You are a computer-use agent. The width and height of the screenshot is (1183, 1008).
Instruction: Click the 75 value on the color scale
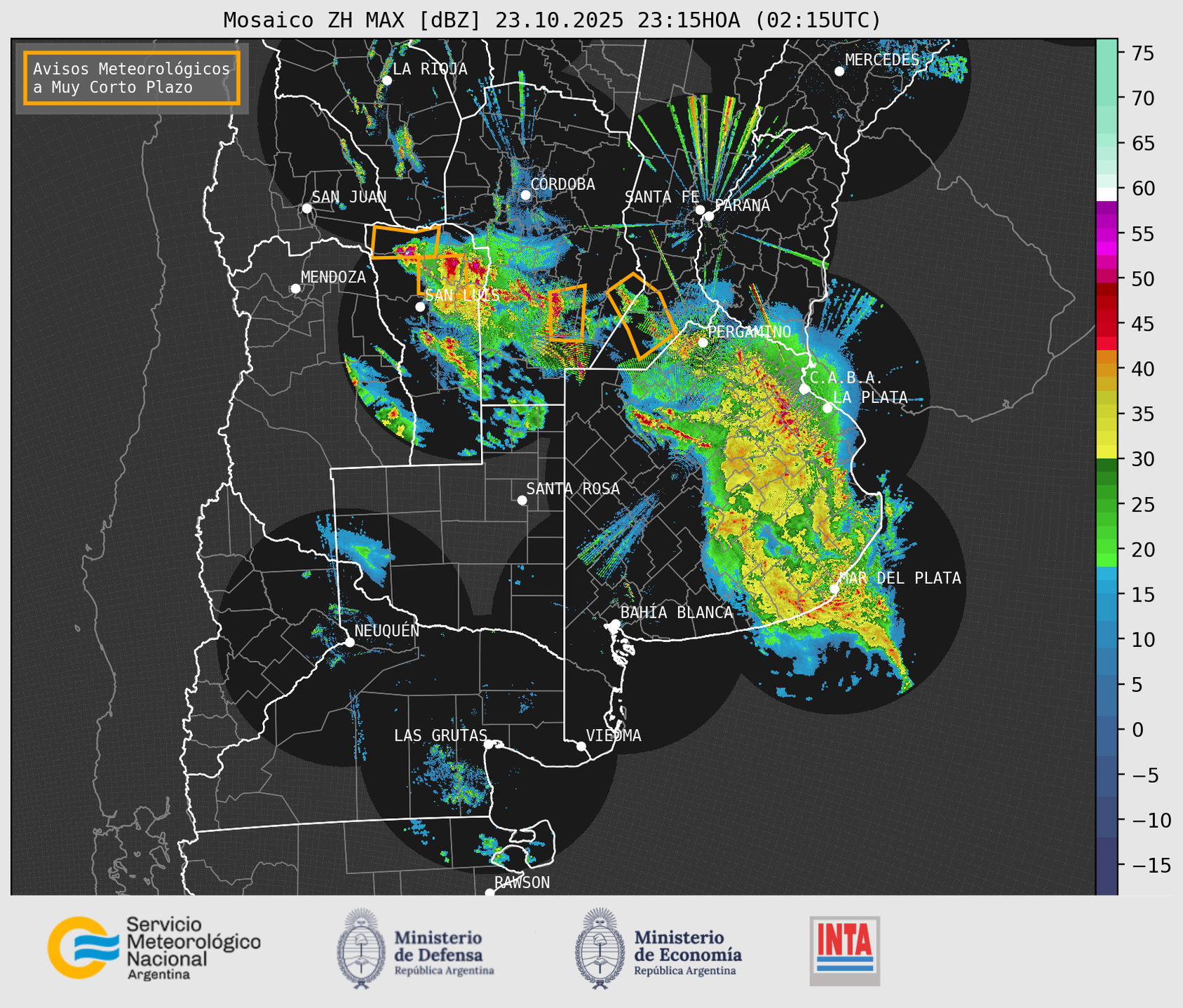click(1142, 53)
